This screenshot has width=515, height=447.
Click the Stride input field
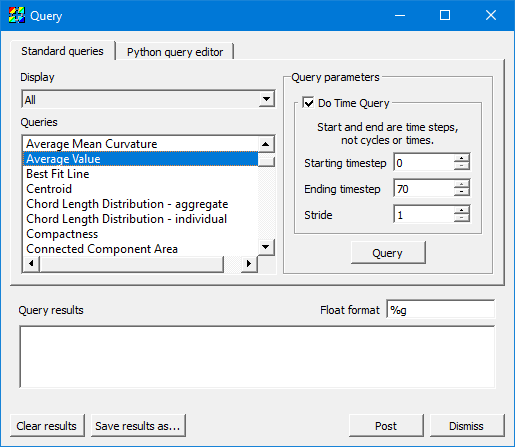[424, 215]
